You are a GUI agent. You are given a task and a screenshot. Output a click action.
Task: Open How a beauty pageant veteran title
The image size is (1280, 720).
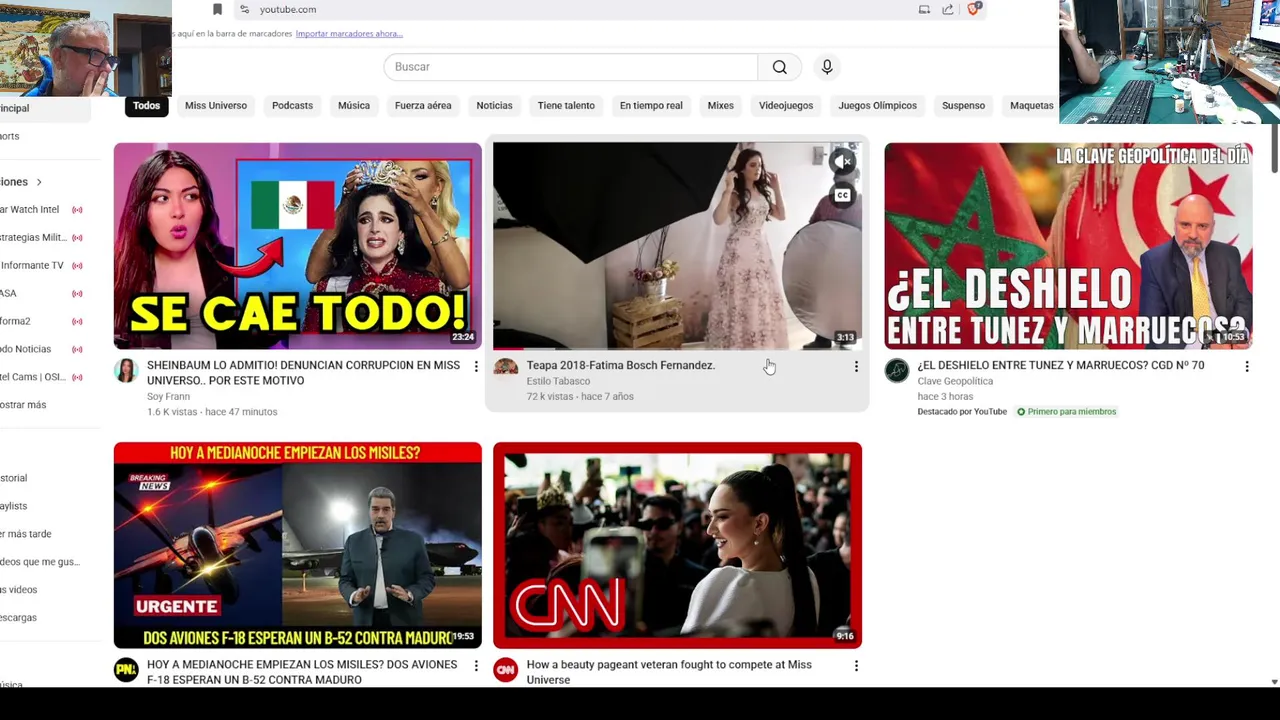[669, 672]
